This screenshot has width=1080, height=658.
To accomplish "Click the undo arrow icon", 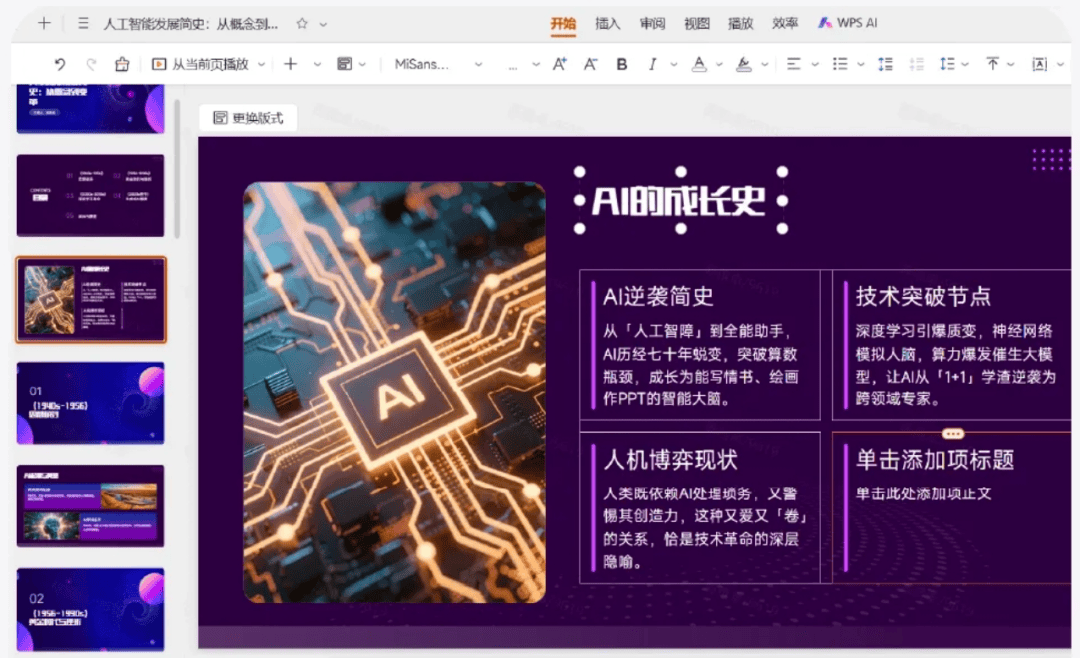I will [x=60, y=64].
